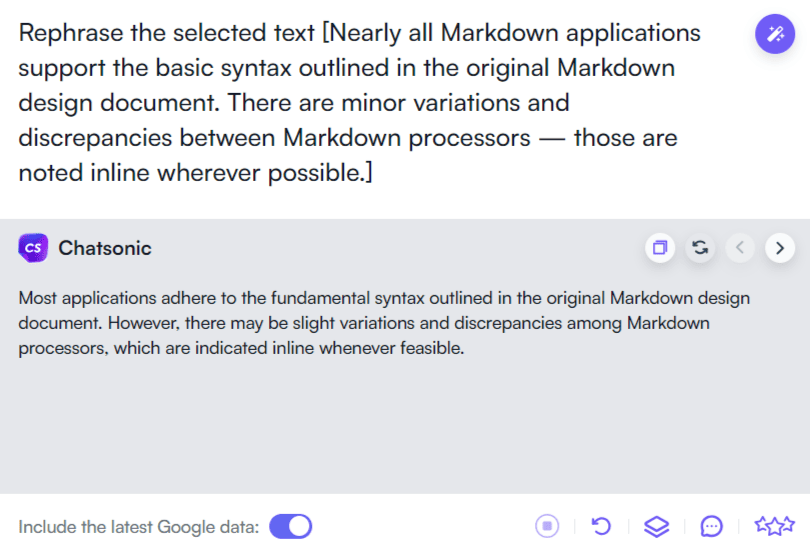The height and width of the screenshot is (549, 810).
Task: Click the three stars icon
Action: [774, 525]
